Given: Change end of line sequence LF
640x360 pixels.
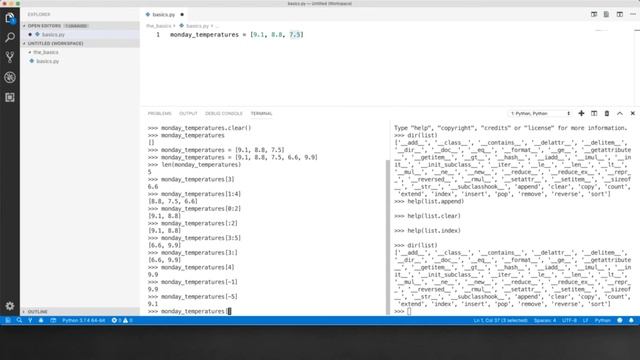Looking at the screenshot, I should click(x=585, y=320).
